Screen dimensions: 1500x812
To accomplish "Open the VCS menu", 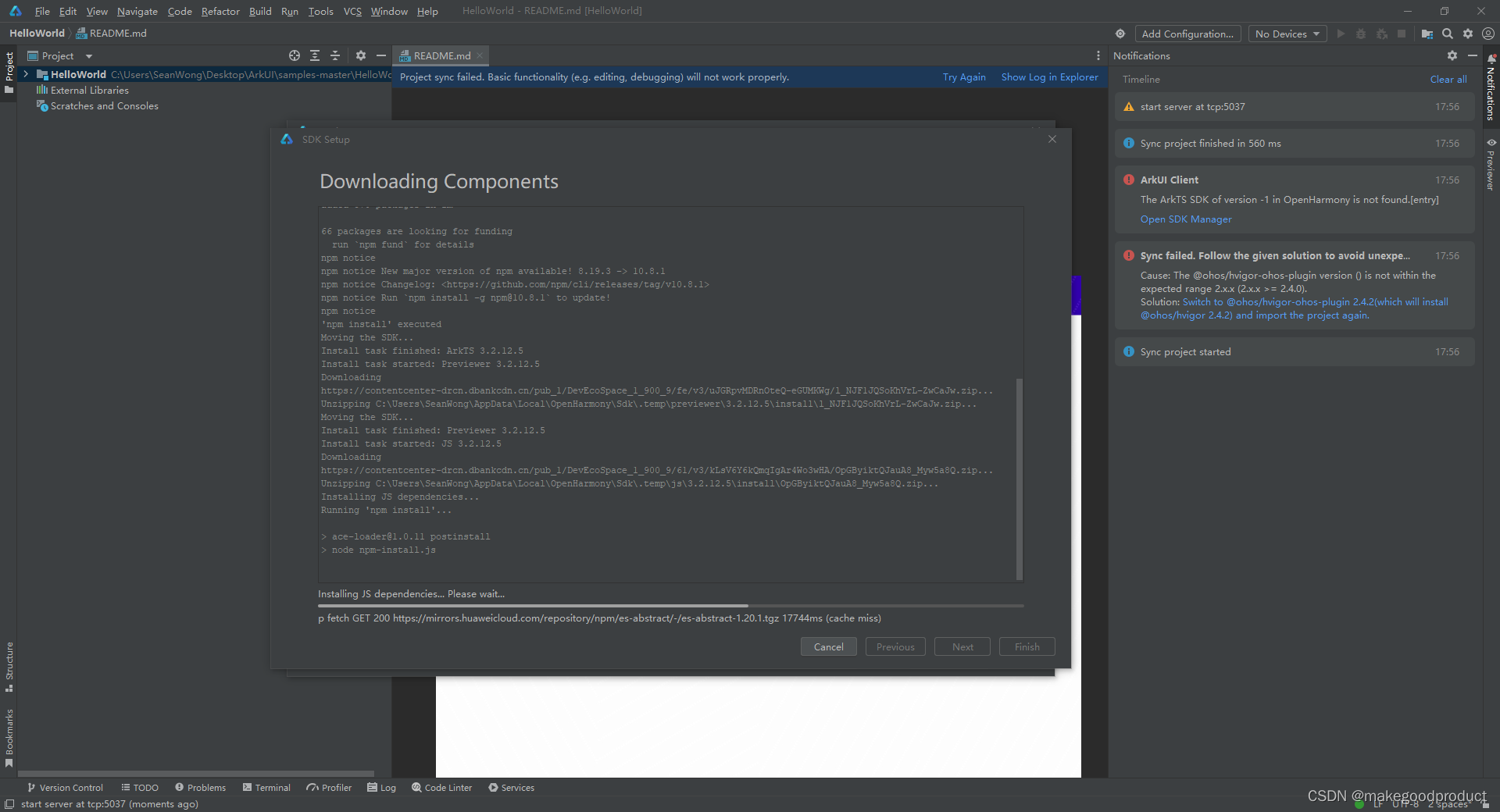I will tap(352, 11).
